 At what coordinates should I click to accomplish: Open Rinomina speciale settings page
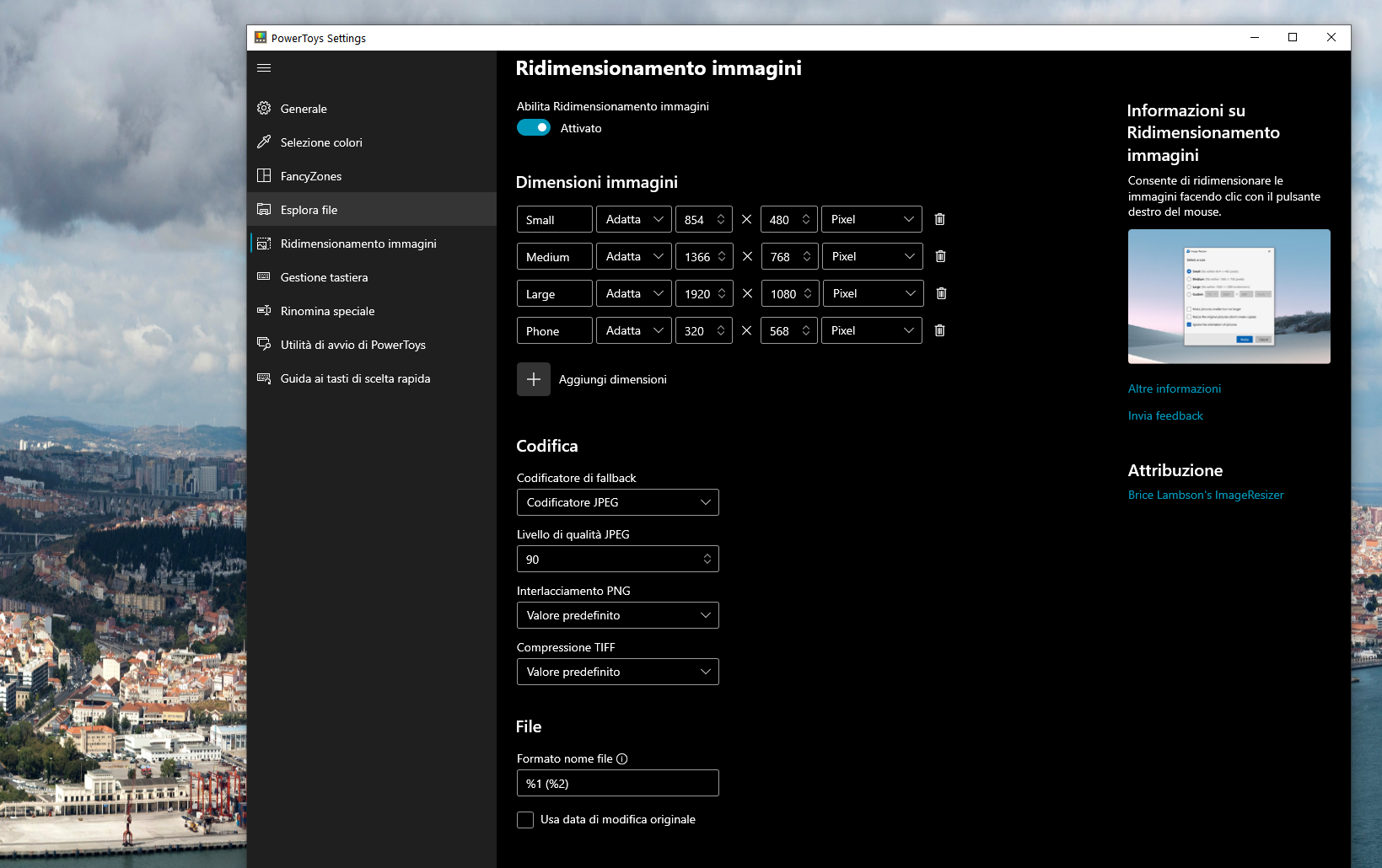[x=372, y=310]
